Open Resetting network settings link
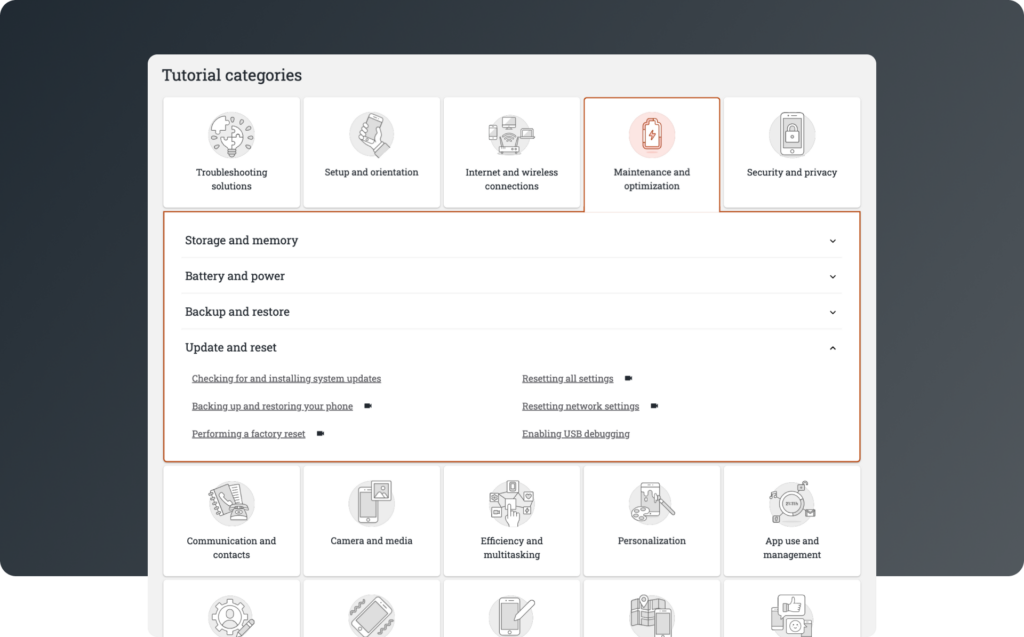This screenshot has width=1024, height=637. tap(581, 406)
